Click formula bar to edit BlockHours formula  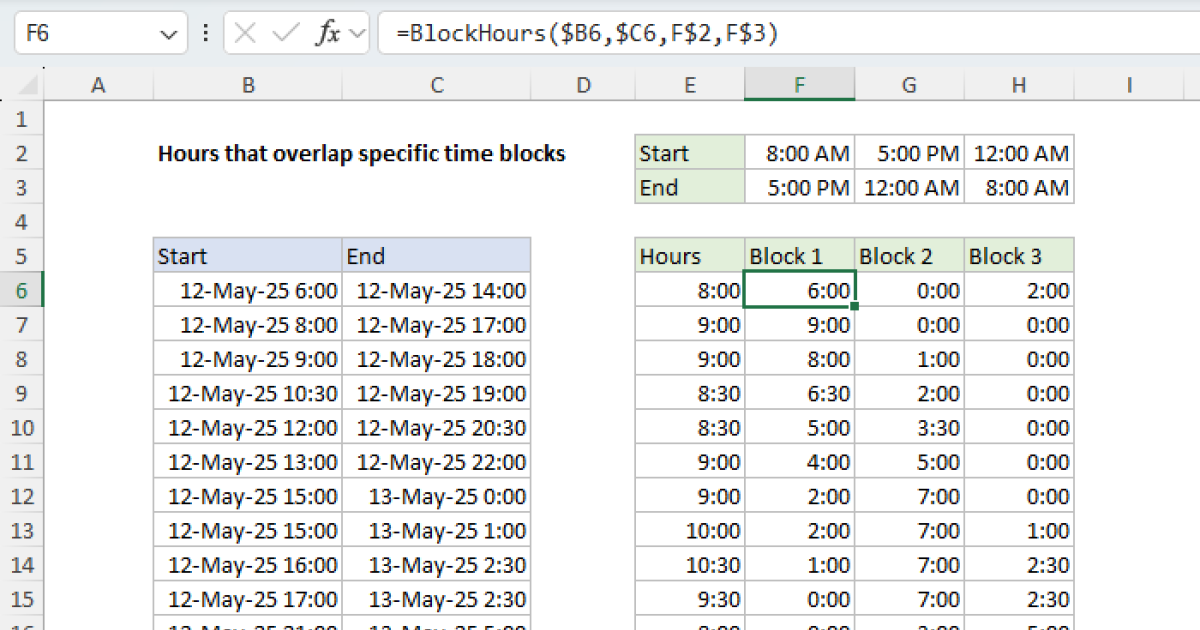tap(600, 31)
